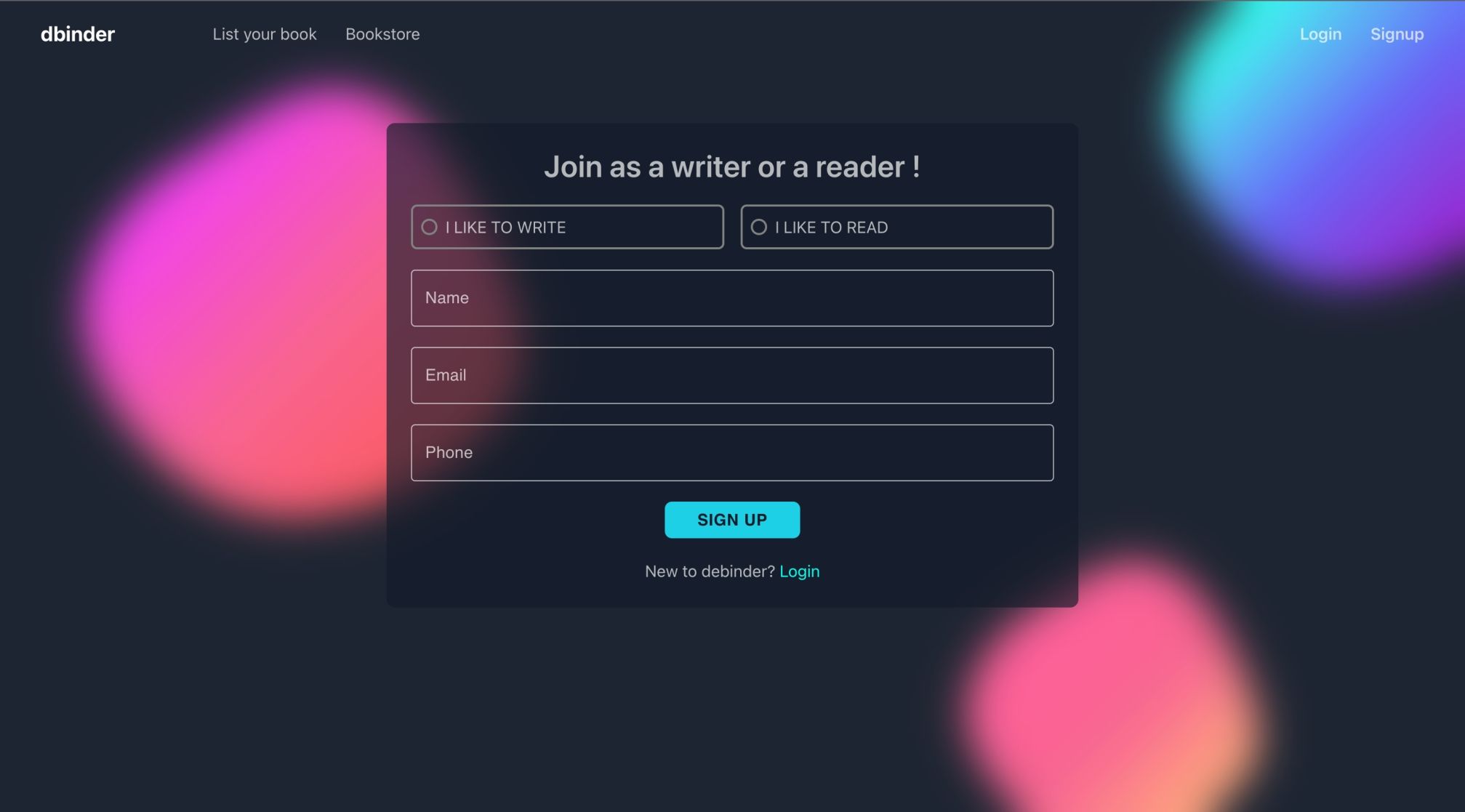Click the 'List your book' nav item
The width and height of the screenshot is (1465, 812).
click(264, 34)
